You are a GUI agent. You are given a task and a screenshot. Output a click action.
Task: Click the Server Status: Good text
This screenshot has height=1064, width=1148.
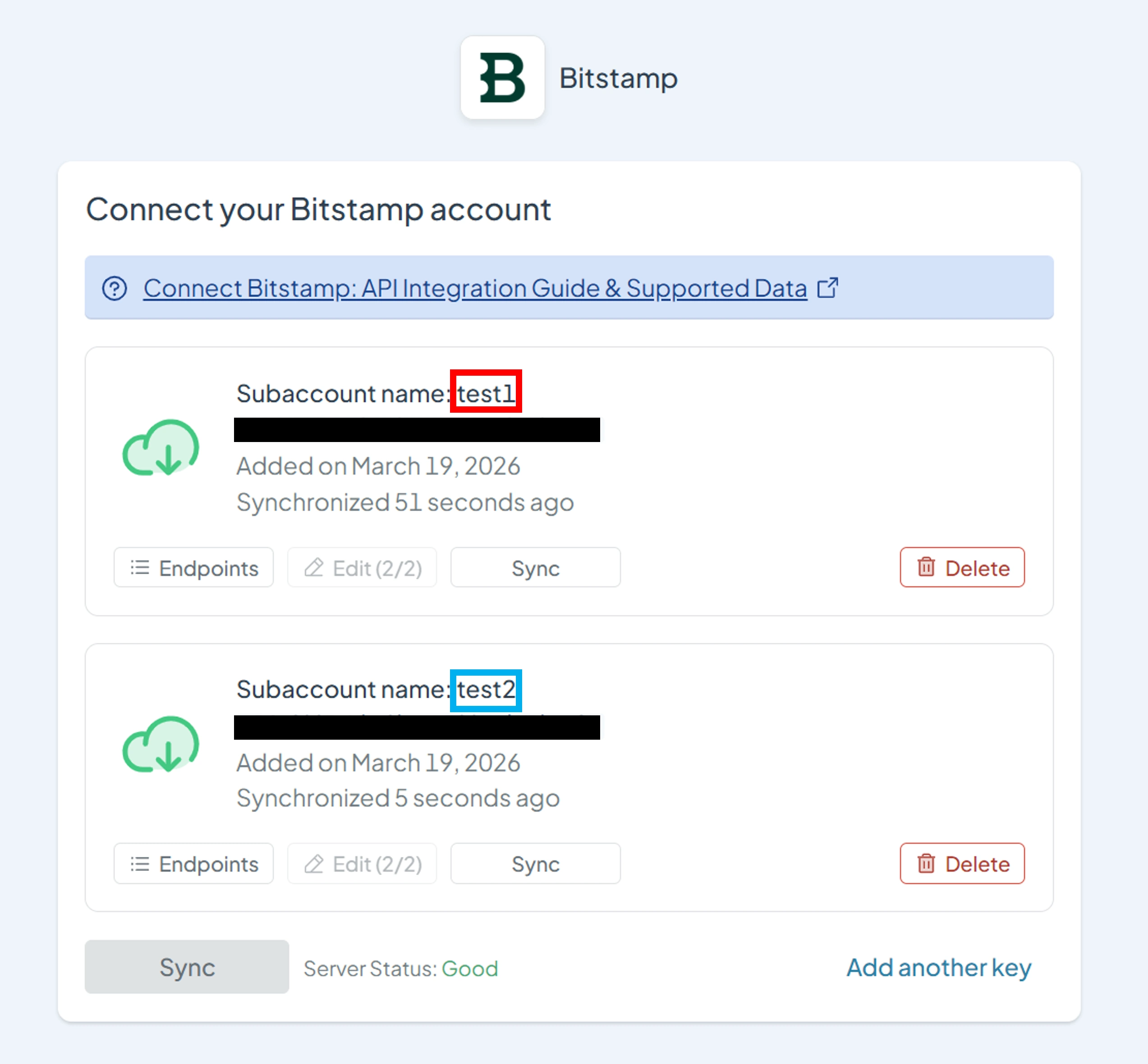(401, 969)
